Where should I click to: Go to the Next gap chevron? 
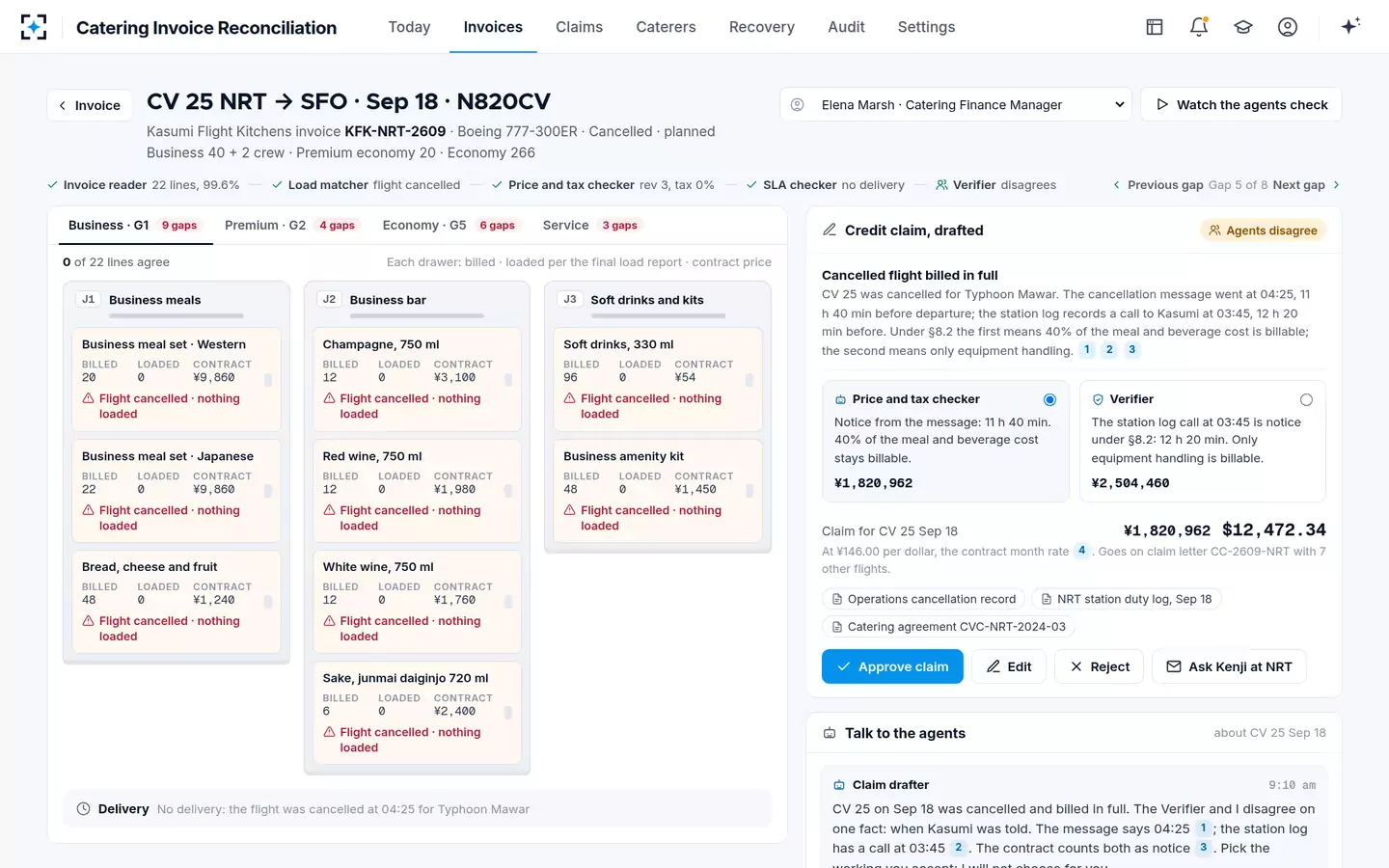click(x=1336, y=185)
